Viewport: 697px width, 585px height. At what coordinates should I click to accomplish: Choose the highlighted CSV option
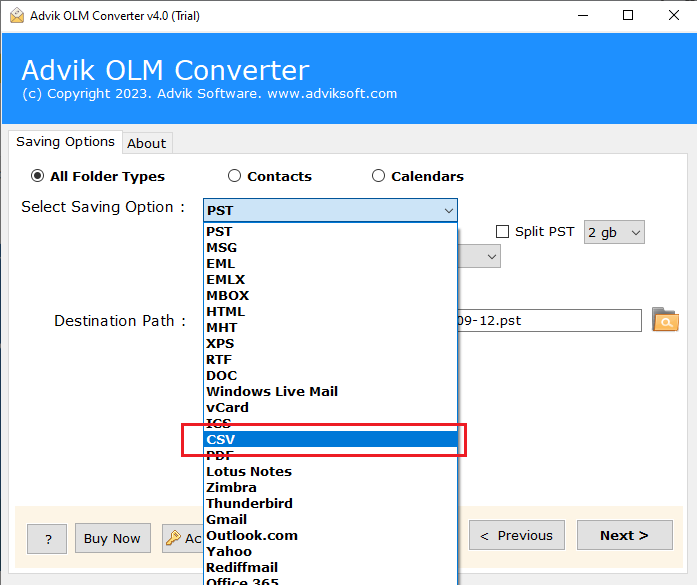click(330, 440)
